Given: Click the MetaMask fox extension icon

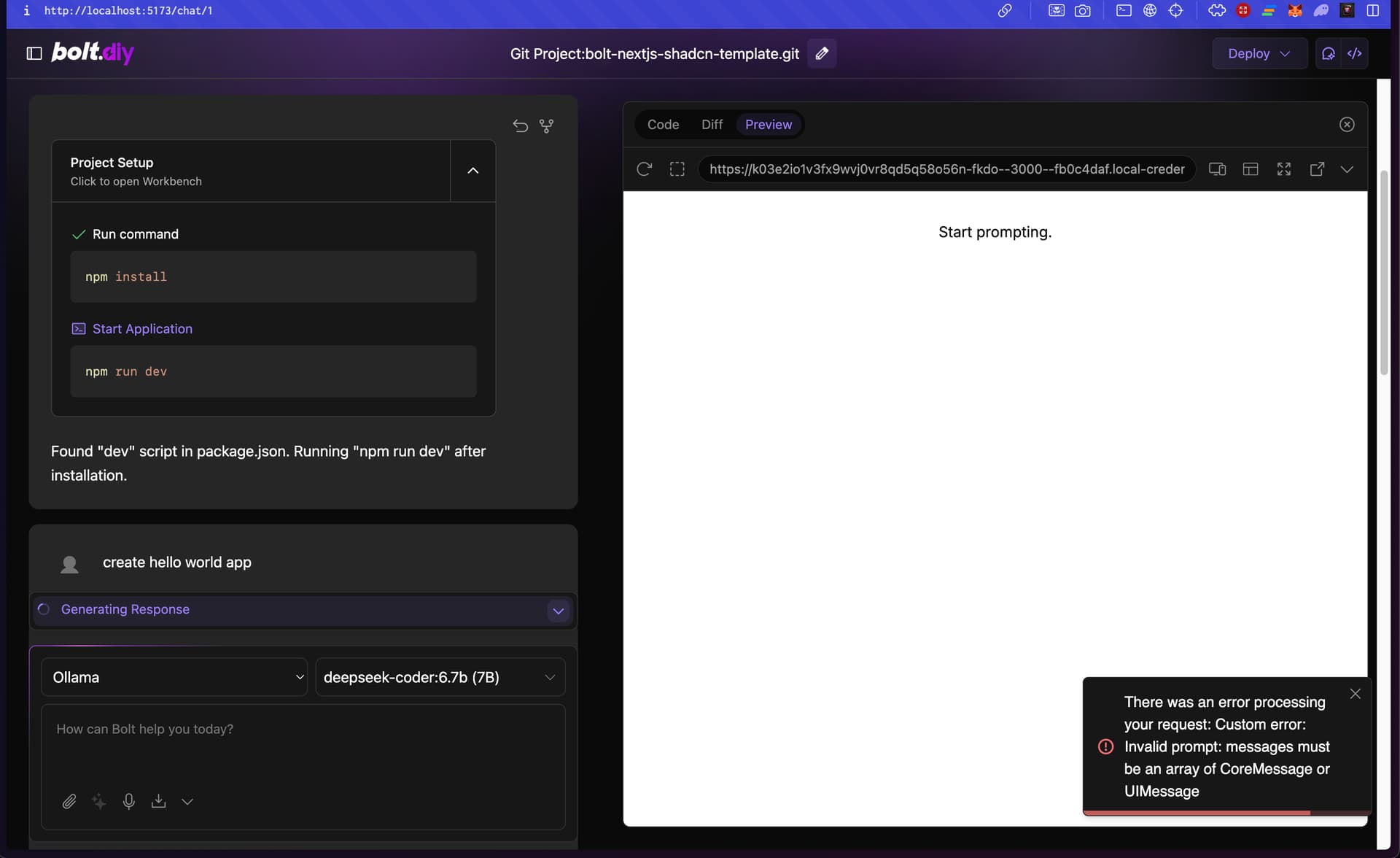Looking at the screenshot, I should [1295, 10].
